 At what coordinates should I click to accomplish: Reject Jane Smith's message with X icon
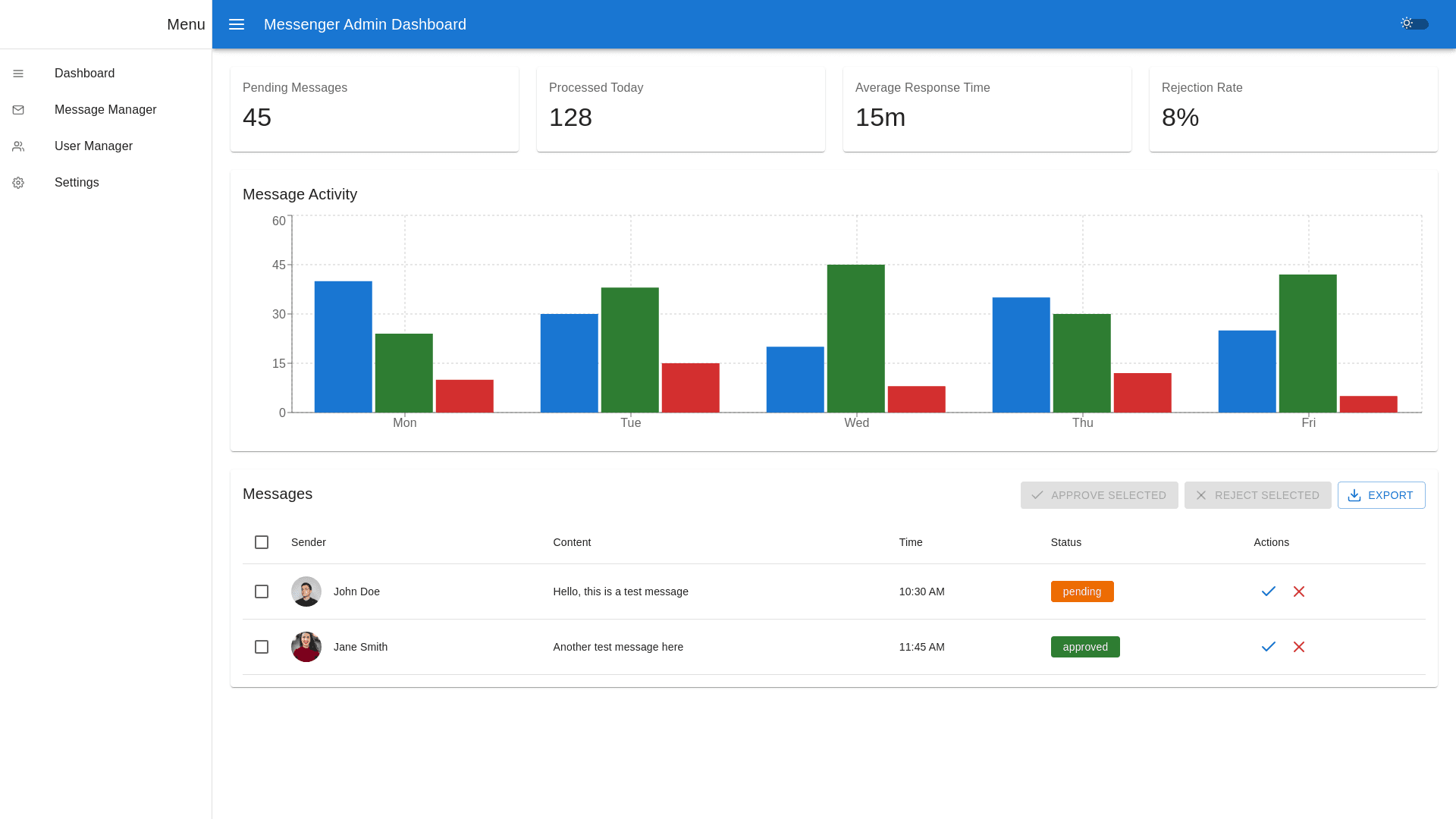point(1299,647)
